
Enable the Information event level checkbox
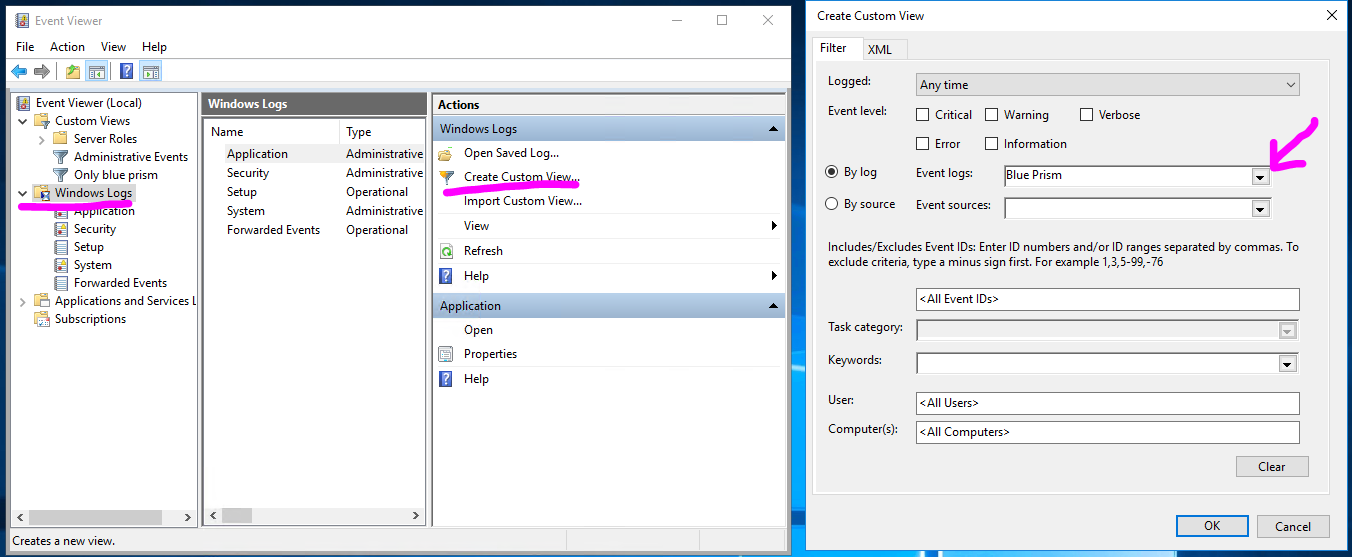pos(992,144)
